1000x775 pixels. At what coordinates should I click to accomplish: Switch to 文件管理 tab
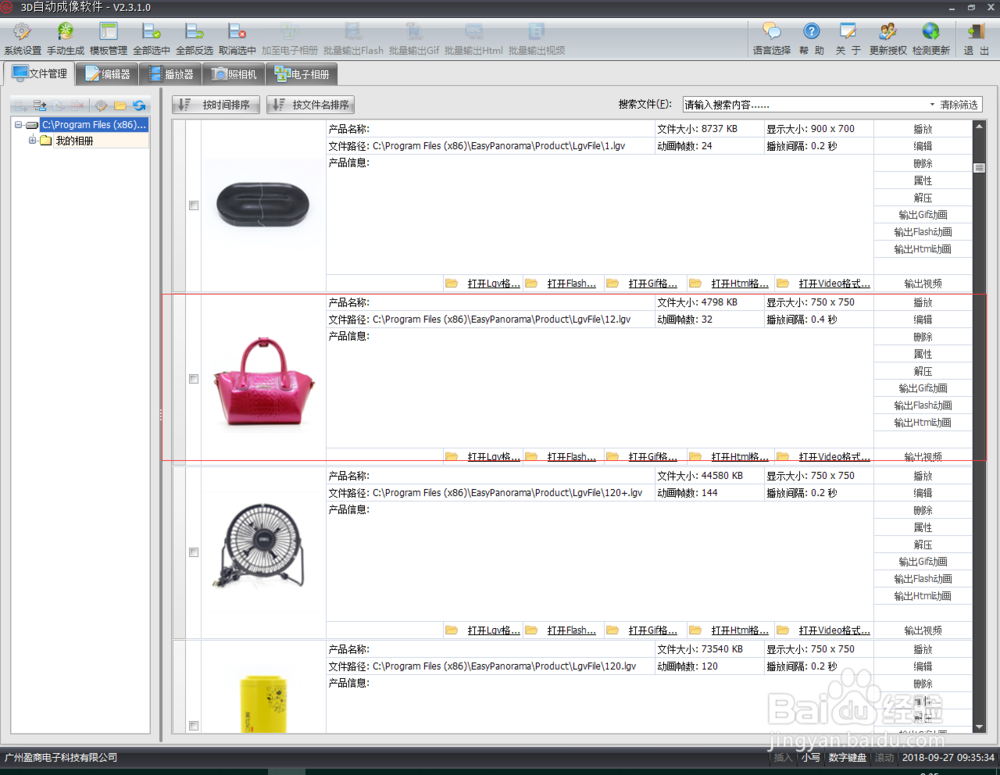tap(40, 74)
